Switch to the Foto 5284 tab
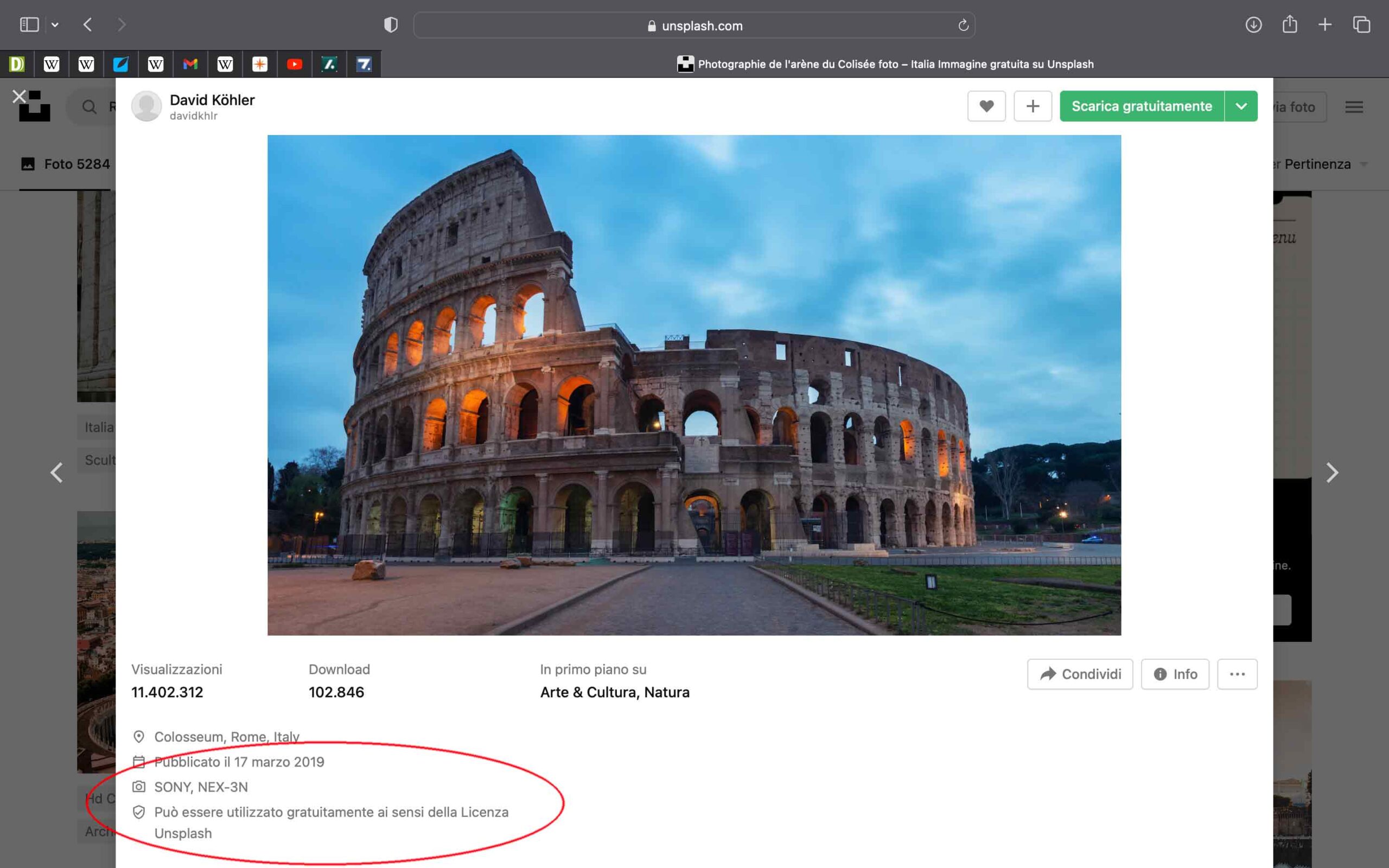The height and width of the screenshot is (868, 1389). [77, 164]
